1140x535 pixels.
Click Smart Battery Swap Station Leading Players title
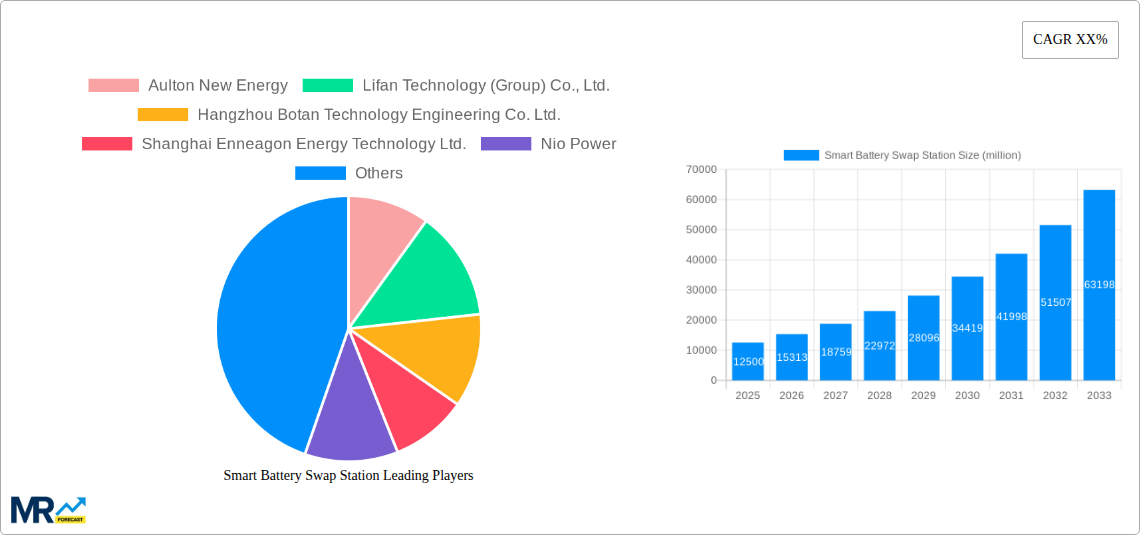(x=348, y=475)
